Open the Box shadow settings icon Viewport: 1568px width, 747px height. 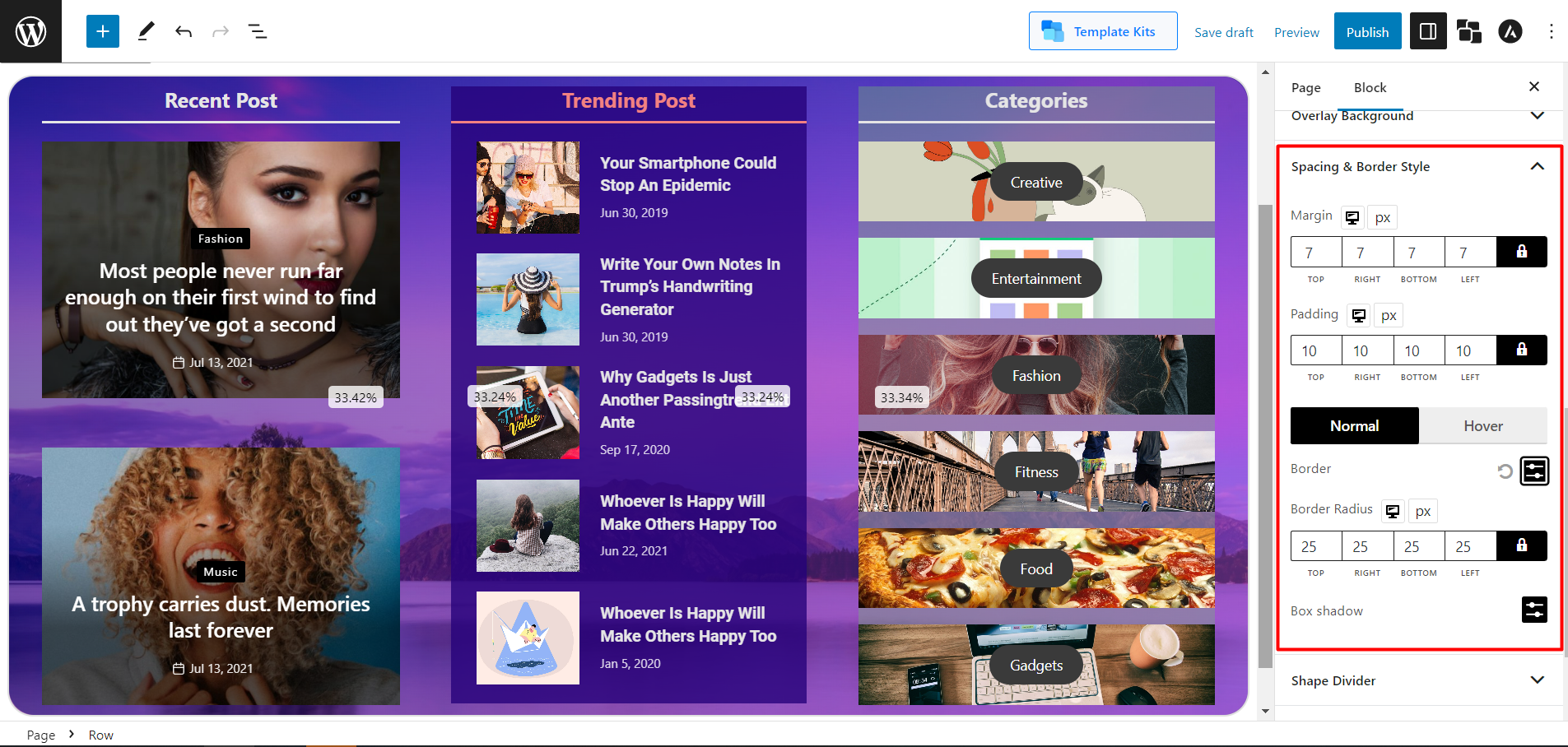click(1533, 610)
